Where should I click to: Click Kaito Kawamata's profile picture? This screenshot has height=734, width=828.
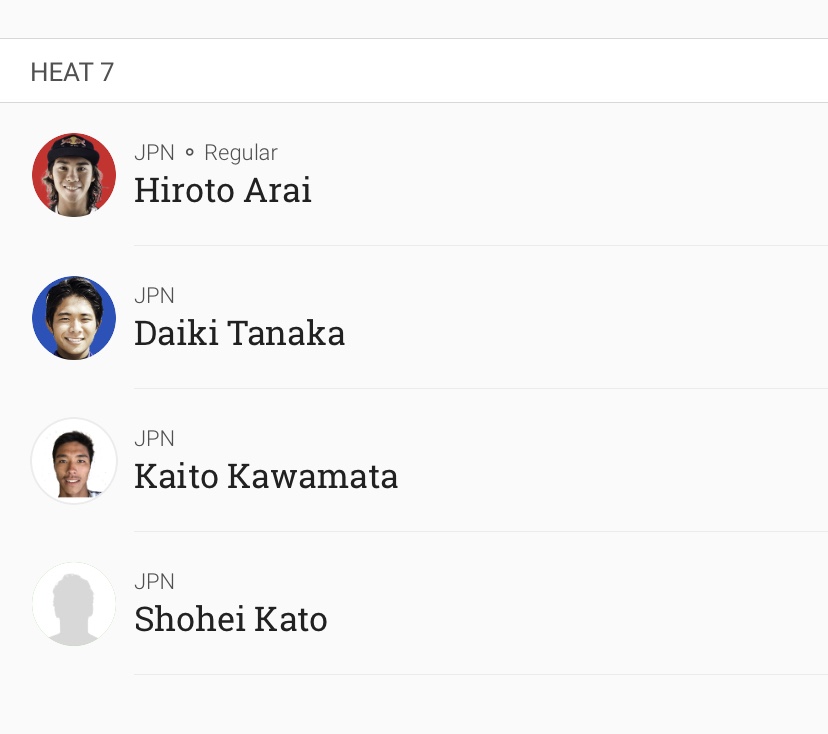[74, 461]
